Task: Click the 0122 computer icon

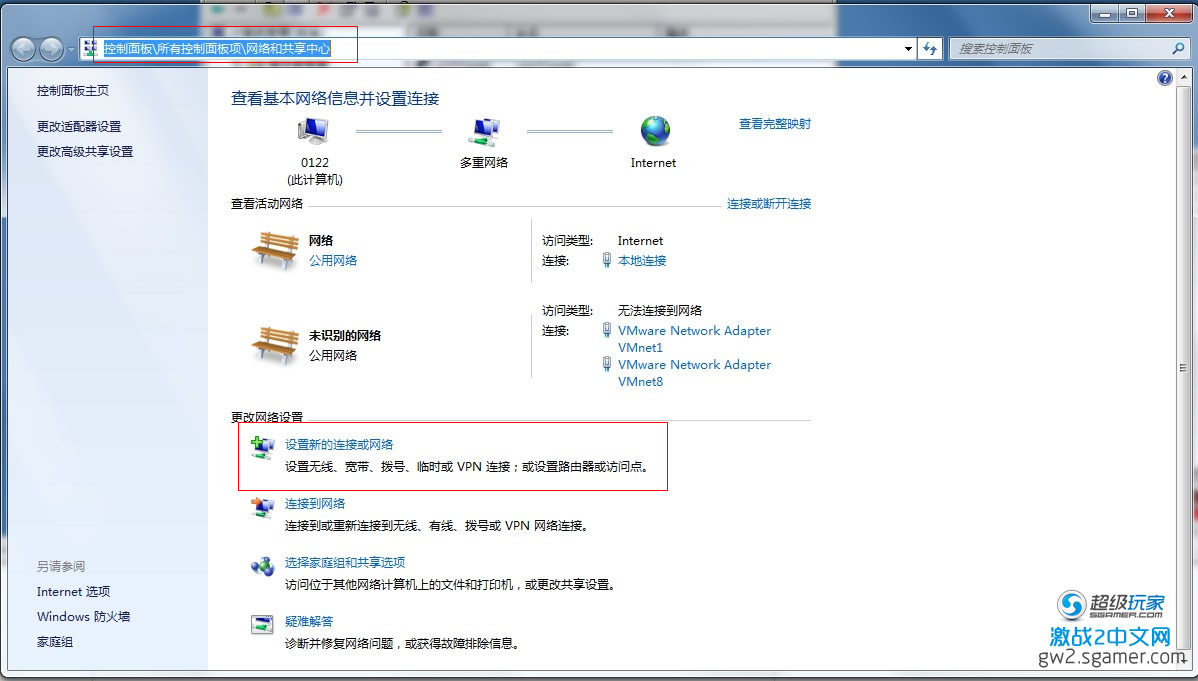Action: coord(313,133)
